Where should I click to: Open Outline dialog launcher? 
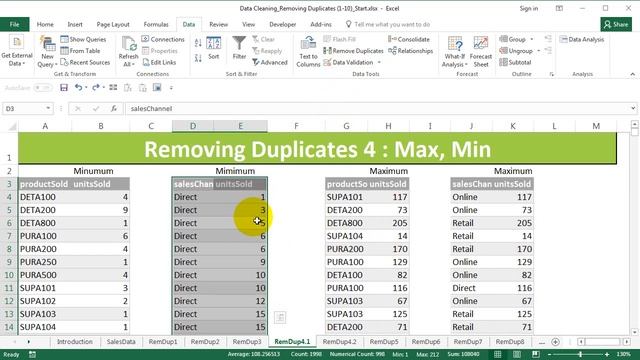tap(551, 74)
